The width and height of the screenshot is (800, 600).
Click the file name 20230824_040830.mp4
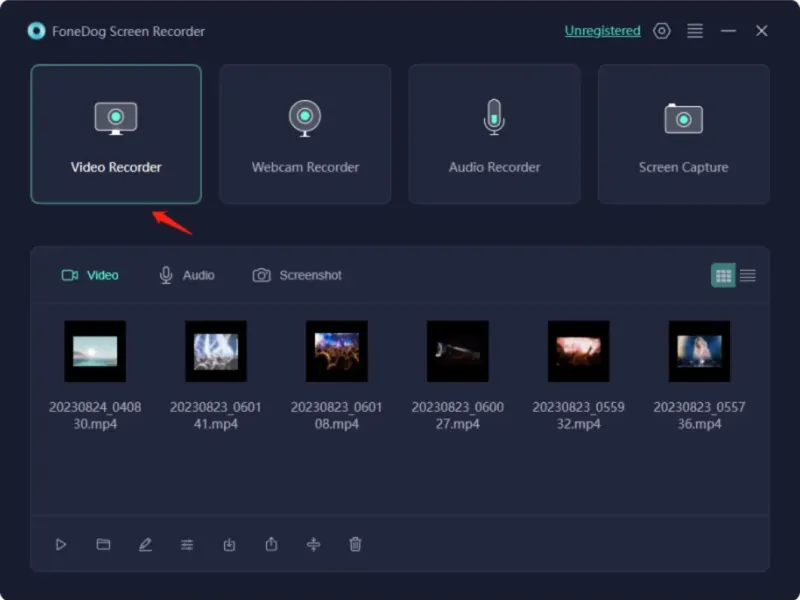pos(95,415)
